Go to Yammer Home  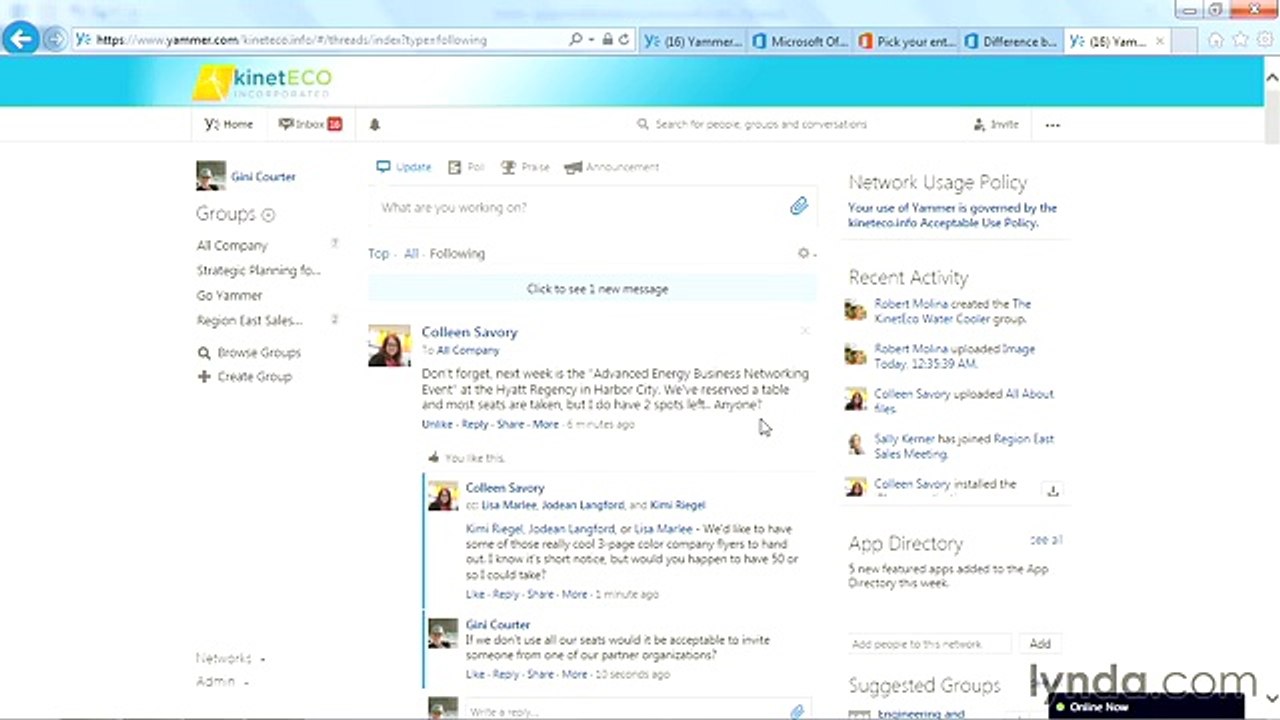[x=229, y=125]
